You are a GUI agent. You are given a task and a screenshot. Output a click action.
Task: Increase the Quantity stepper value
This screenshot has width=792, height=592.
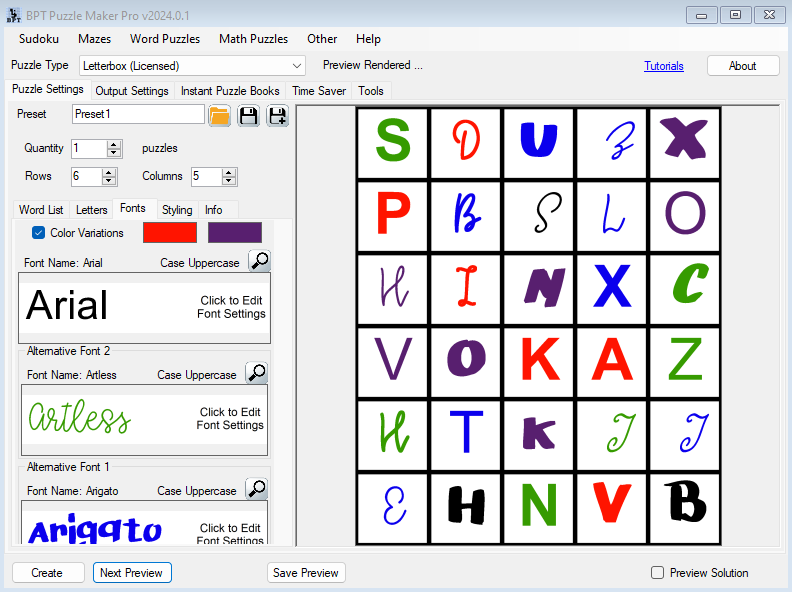(x=114, y=144)
